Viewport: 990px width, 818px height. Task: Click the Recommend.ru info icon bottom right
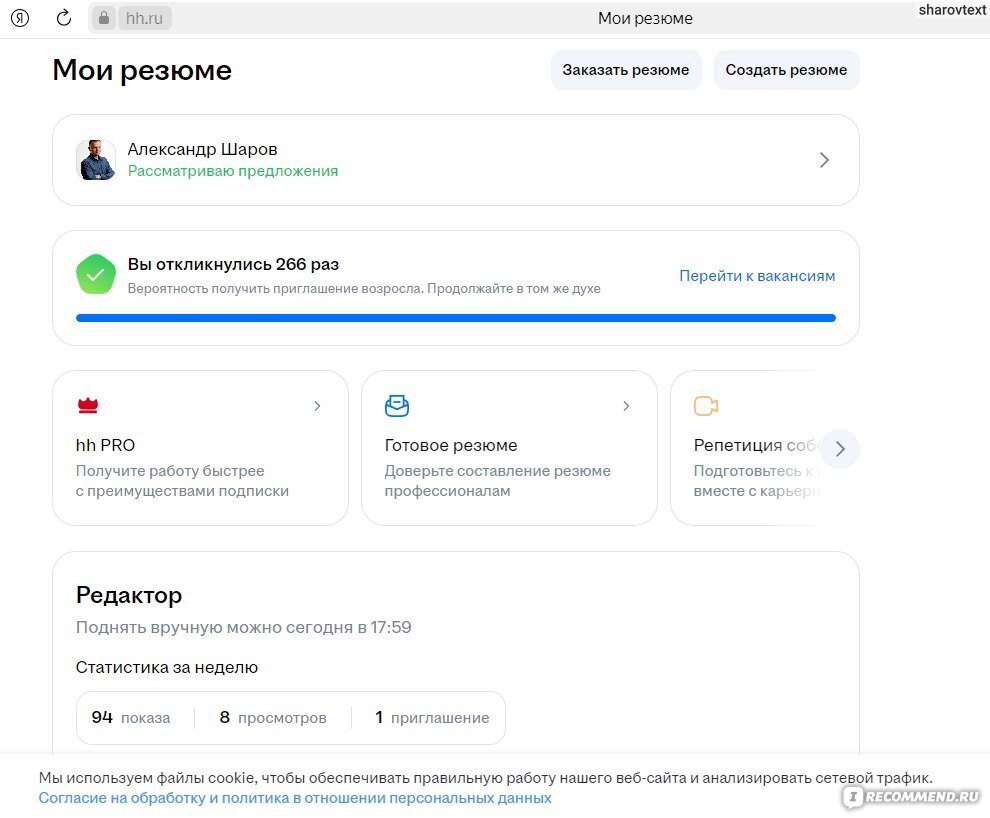852,795
